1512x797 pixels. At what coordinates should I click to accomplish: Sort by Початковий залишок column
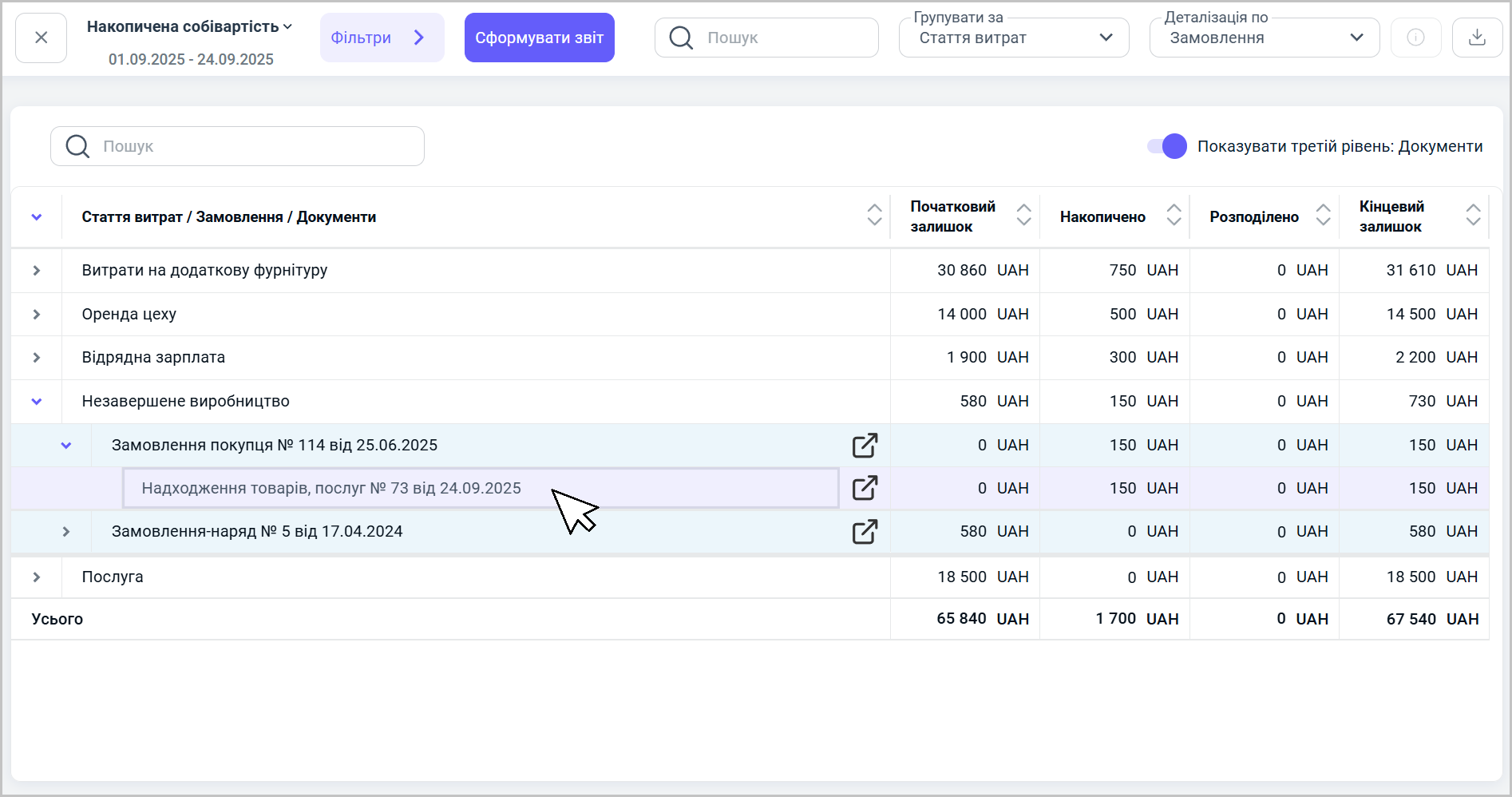1023,215
